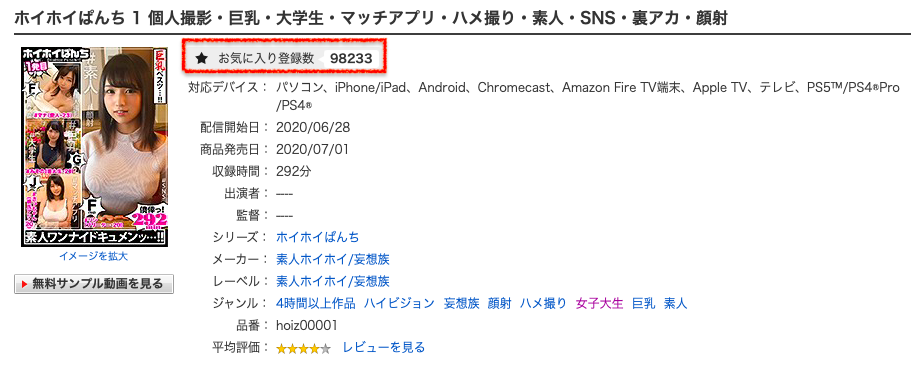911x376 pixels.
Task: Click the 292分 runtime value
Action: click(x=295, y=171)
